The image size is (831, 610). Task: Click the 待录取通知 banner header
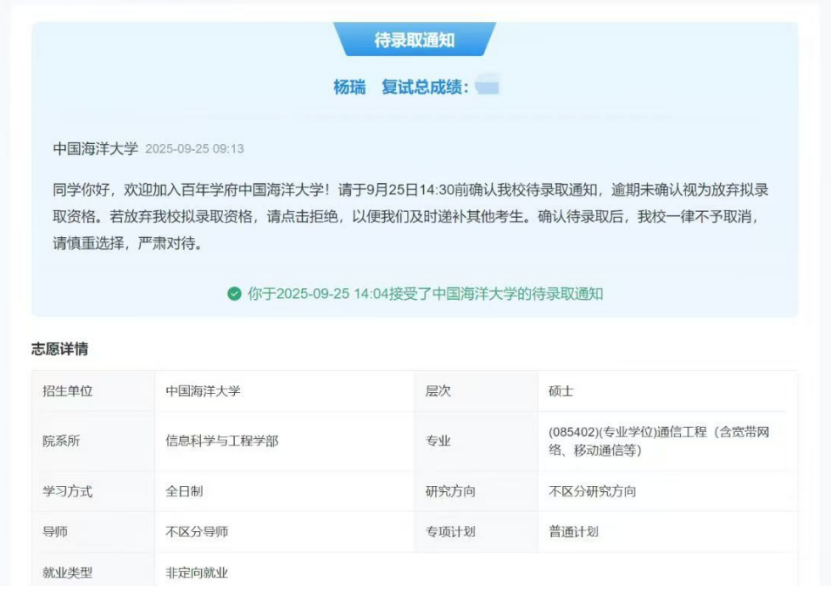pyautogui.click(x=414, y=39)
